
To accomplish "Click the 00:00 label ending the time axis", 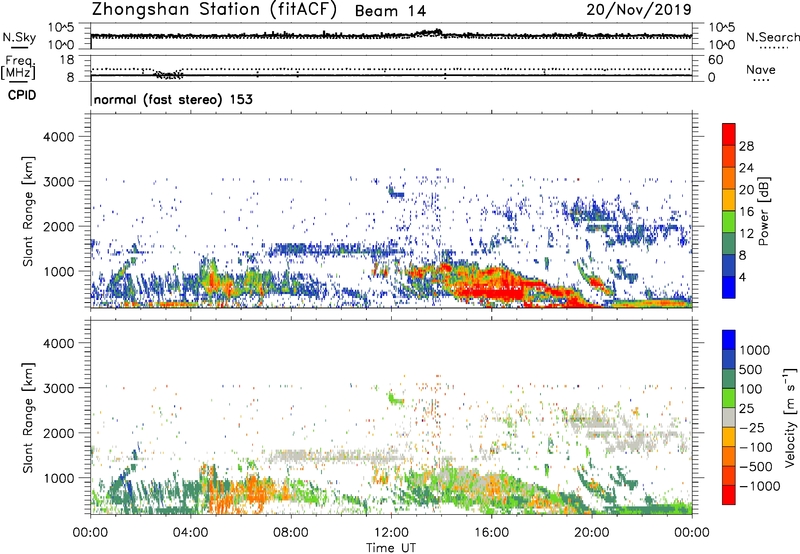I will (x=691, y=533).
